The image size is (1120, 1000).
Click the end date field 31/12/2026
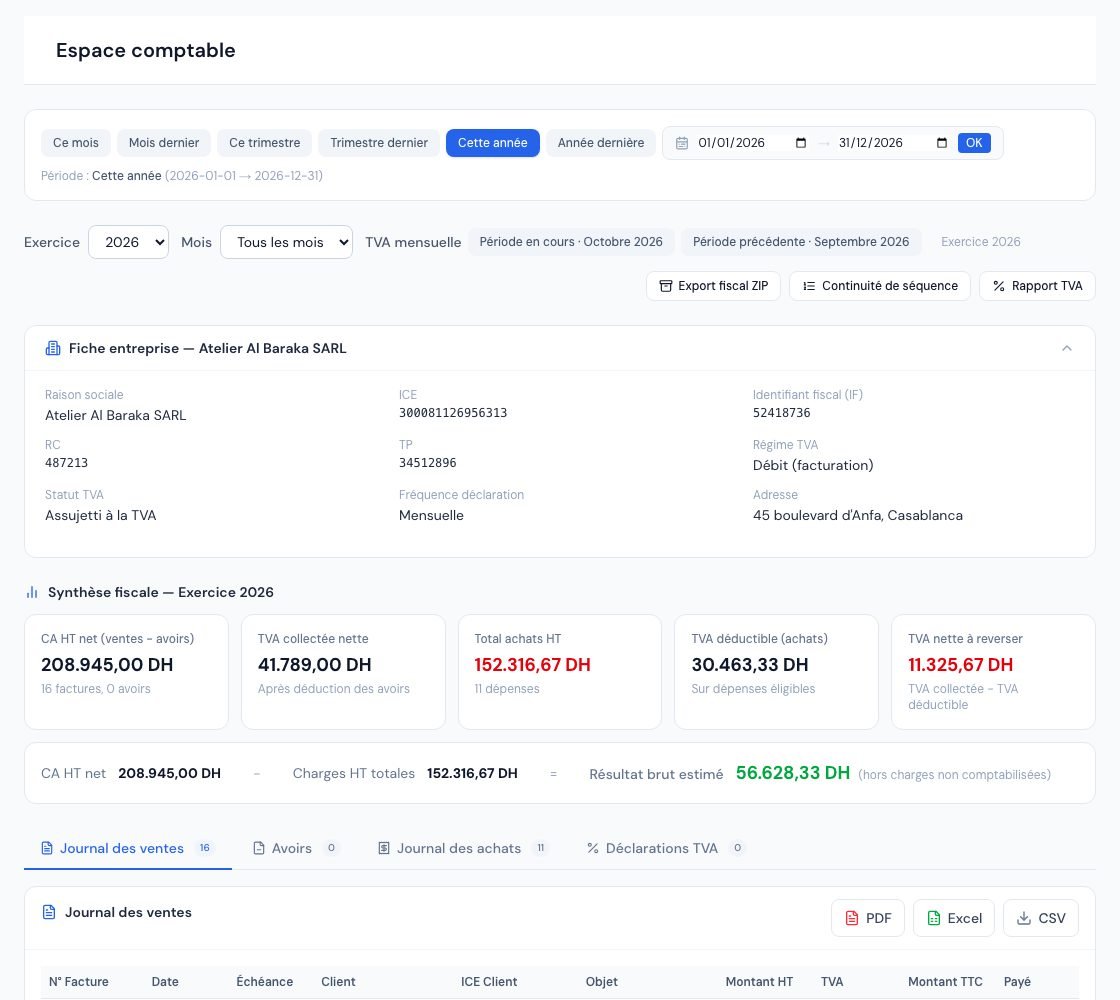pos(893,143)
